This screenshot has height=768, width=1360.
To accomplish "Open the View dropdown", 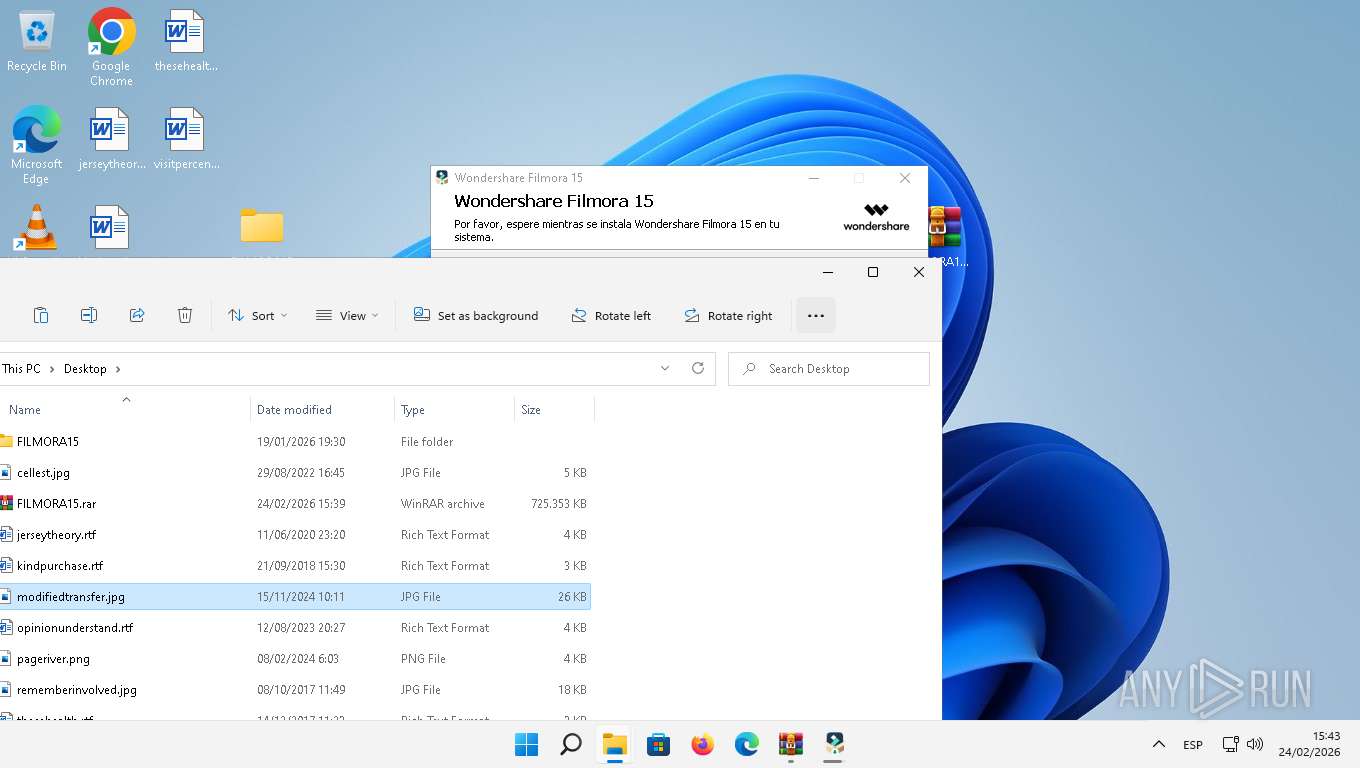I will click(347, 315).
